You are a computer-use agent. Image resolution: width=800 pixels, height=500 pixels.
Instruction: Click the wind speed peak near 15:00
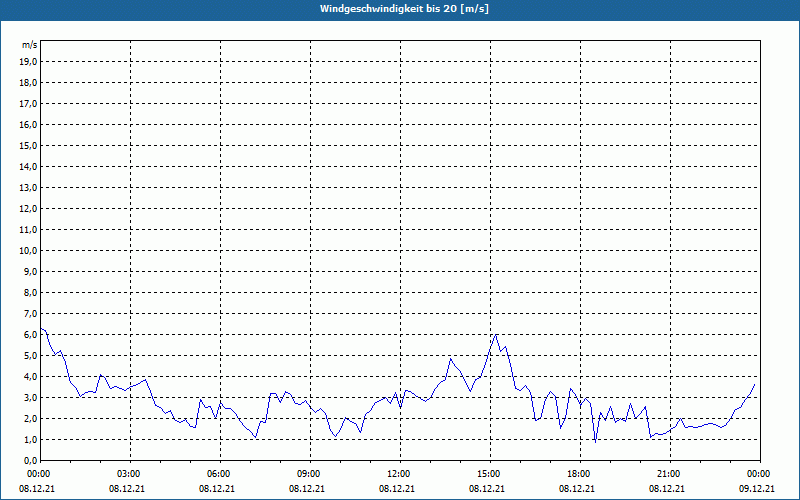[496, 334]
